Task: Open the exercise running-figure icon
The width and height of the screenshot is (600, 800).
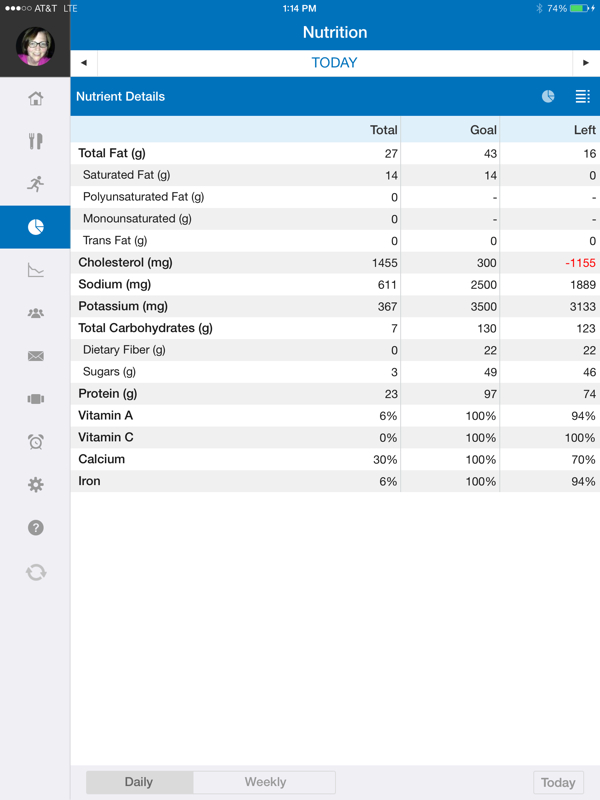Action: (x=35, y=184)
